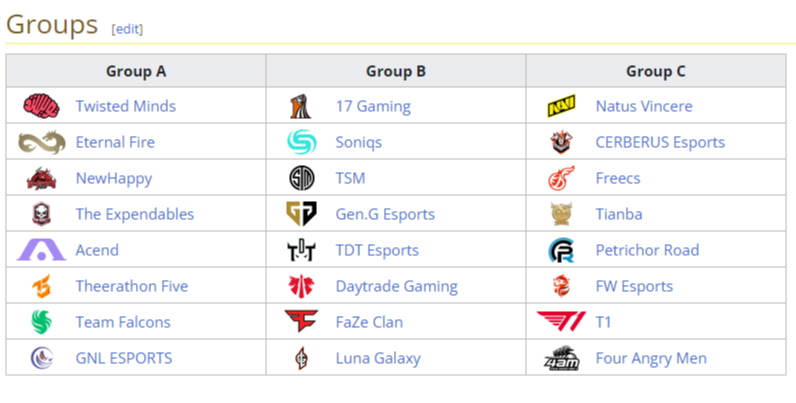Viewport: 796px width, 403px height.
Task: Click the Natus Vincere team logo
Action: 561,106
